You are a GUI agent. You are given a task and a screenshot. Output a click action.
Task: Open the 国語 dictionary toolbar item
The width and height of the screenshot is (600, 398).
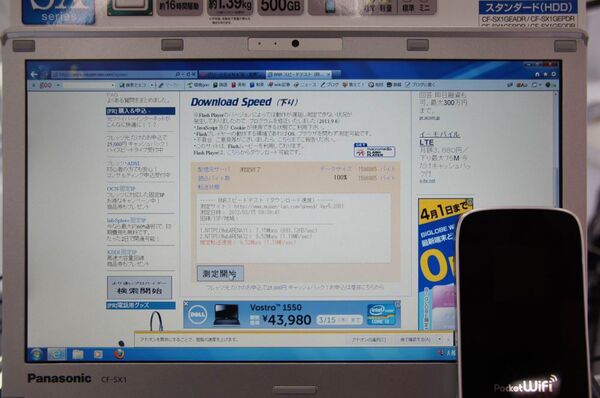pos(220,85)
